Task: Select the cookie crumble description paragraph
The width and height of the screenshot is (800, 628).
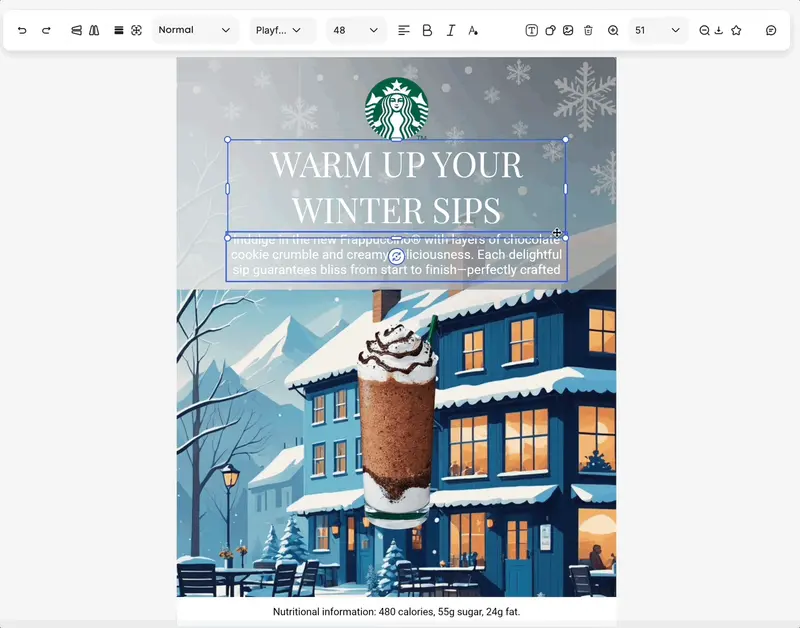Action: 396,255
